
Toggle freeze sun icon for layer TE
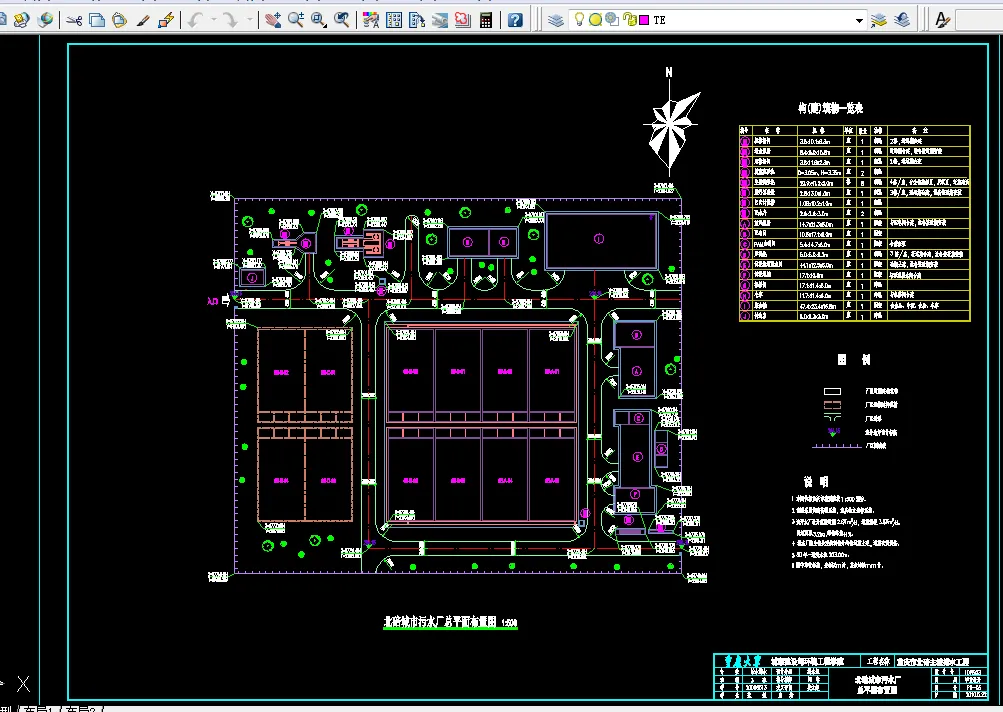596,20
